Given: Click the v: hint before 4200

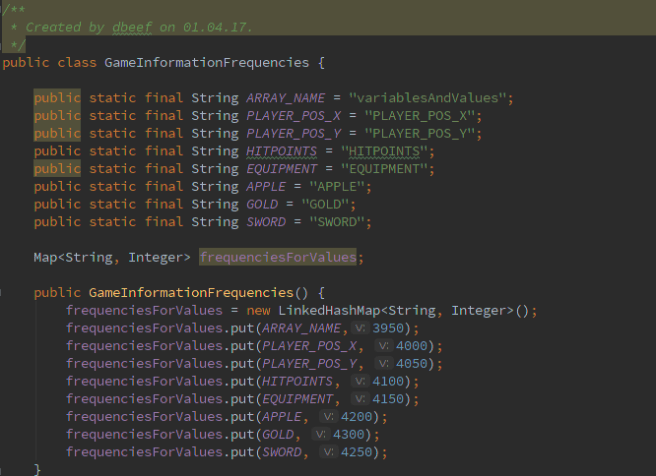Looking at the screenshot, I should point(331,417).
